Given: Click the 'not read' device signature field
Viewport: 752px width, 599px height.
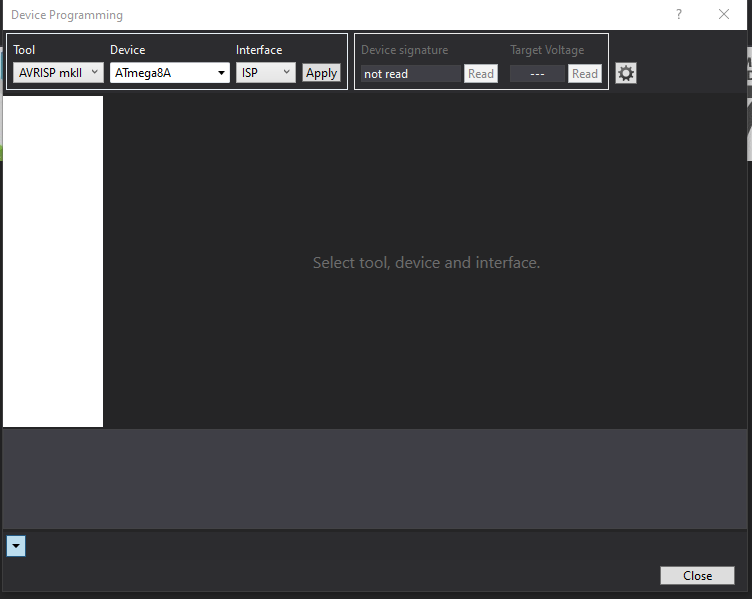Looking at the screenshot, I should pos(410,73).
